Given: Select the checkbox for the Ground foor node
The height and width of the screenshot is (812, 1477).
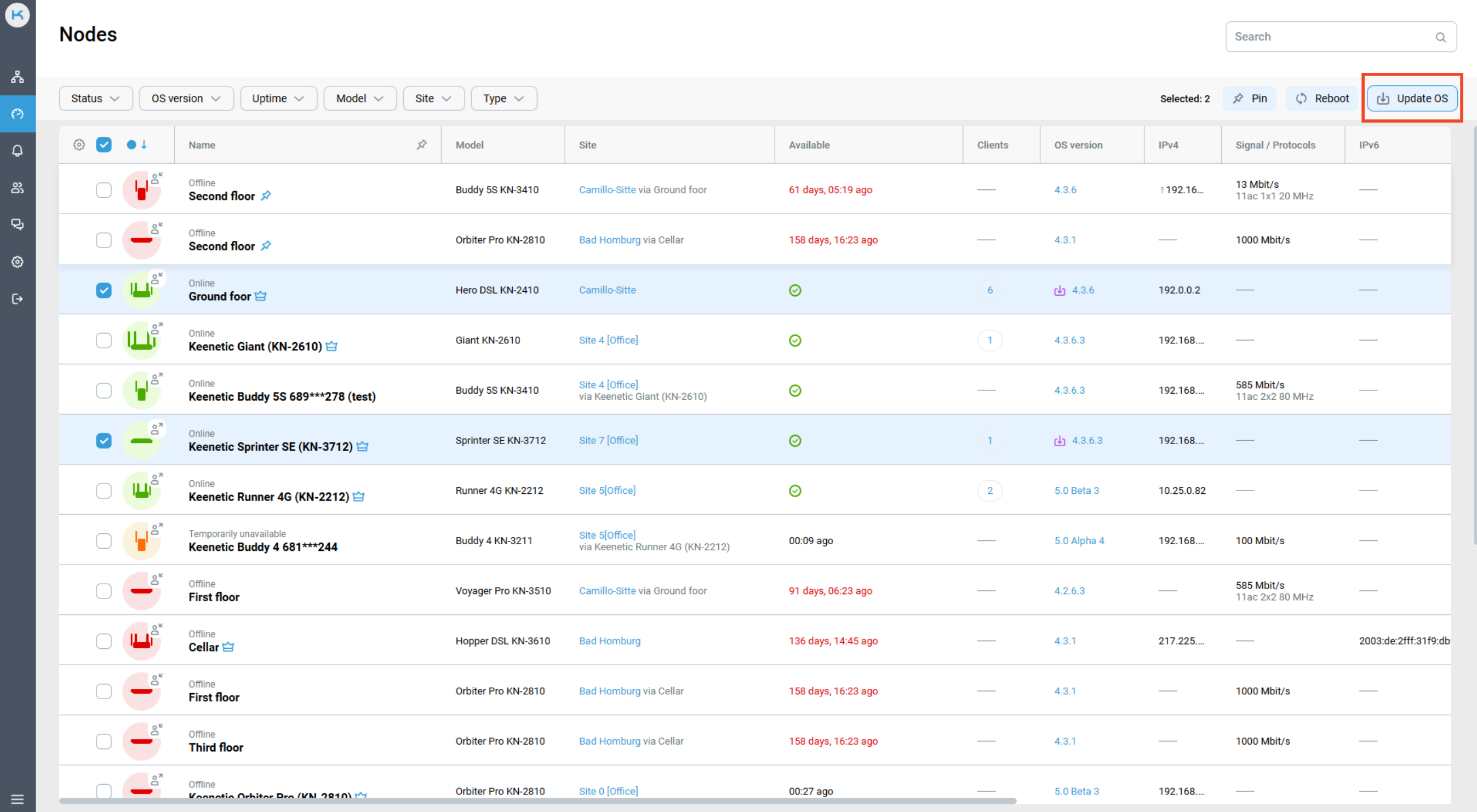Looking at the screenshot, I should pyautogui.click(x=104, y=290).
